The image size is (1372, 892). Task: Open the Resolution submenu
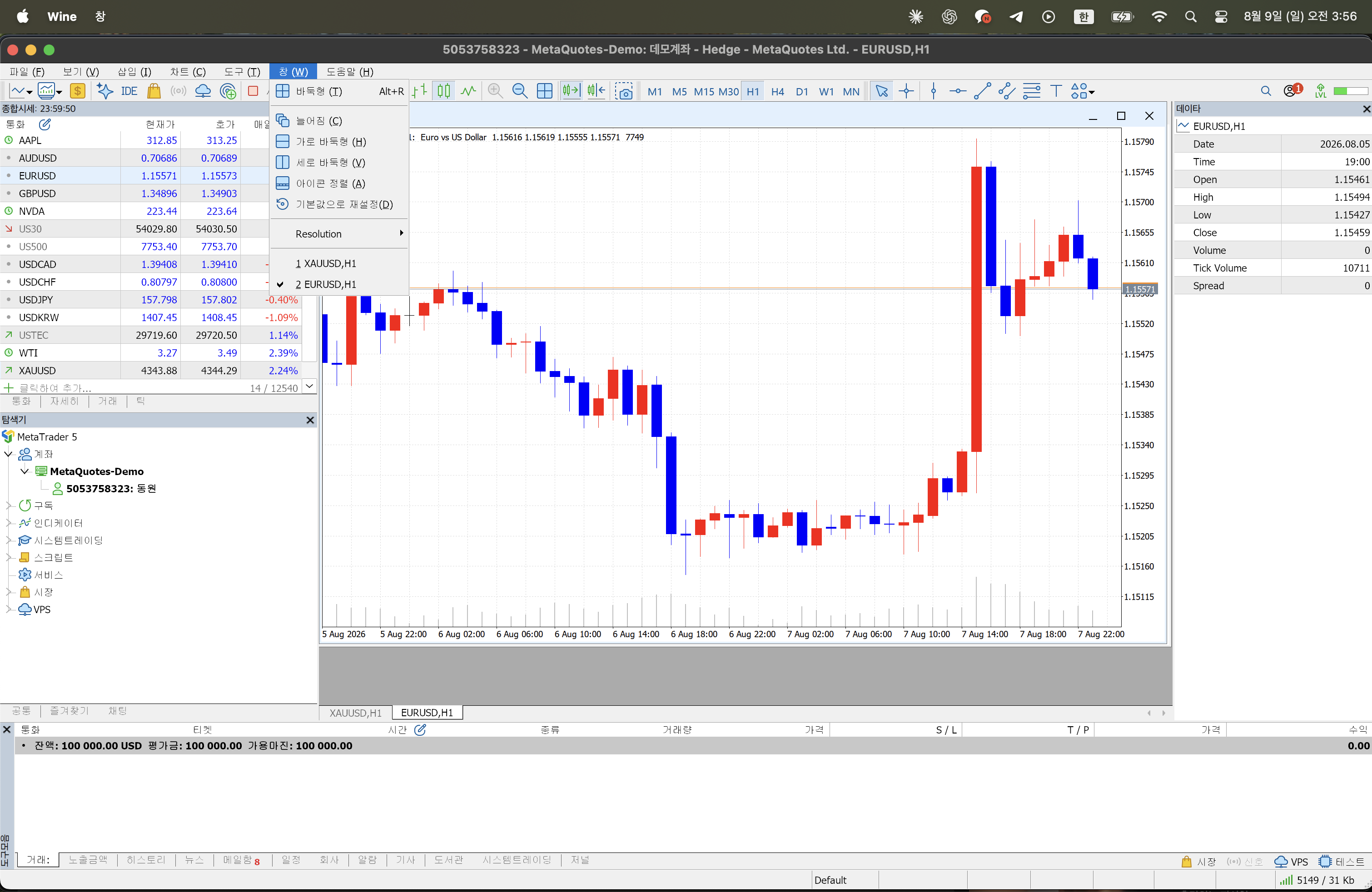[339, 233]
